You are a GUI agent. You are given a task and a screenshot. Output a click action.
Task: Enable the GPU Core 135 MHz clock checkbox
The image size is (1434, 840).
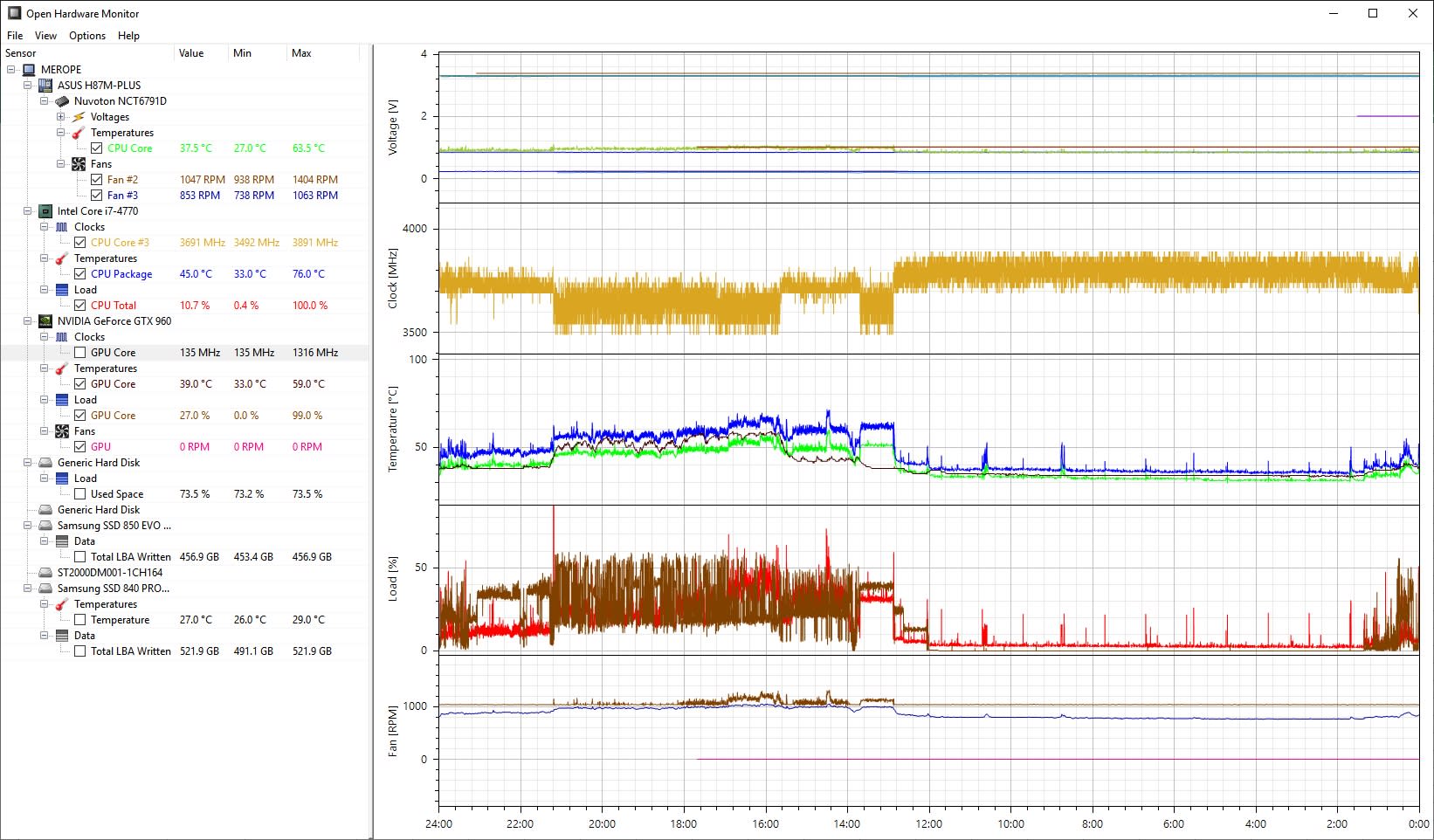click(80, 353)
